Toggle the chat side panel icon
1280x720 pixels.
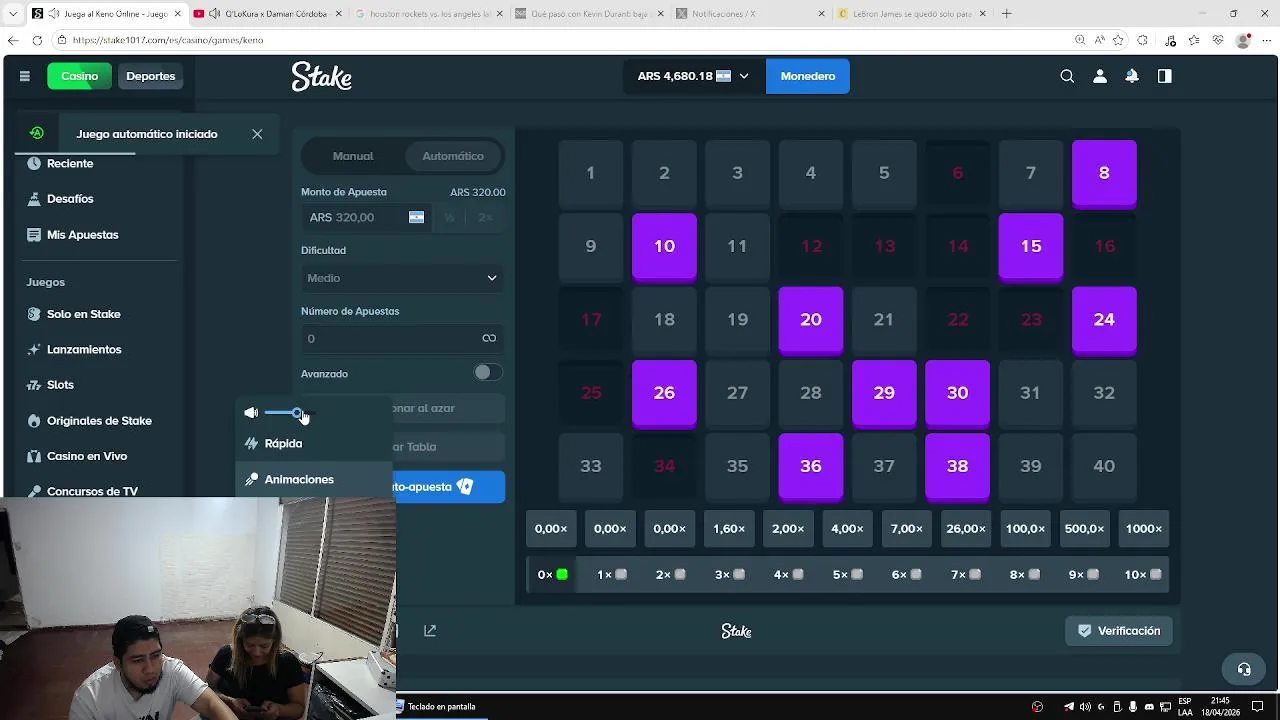pyautogui.click(x=1164, y=76)
